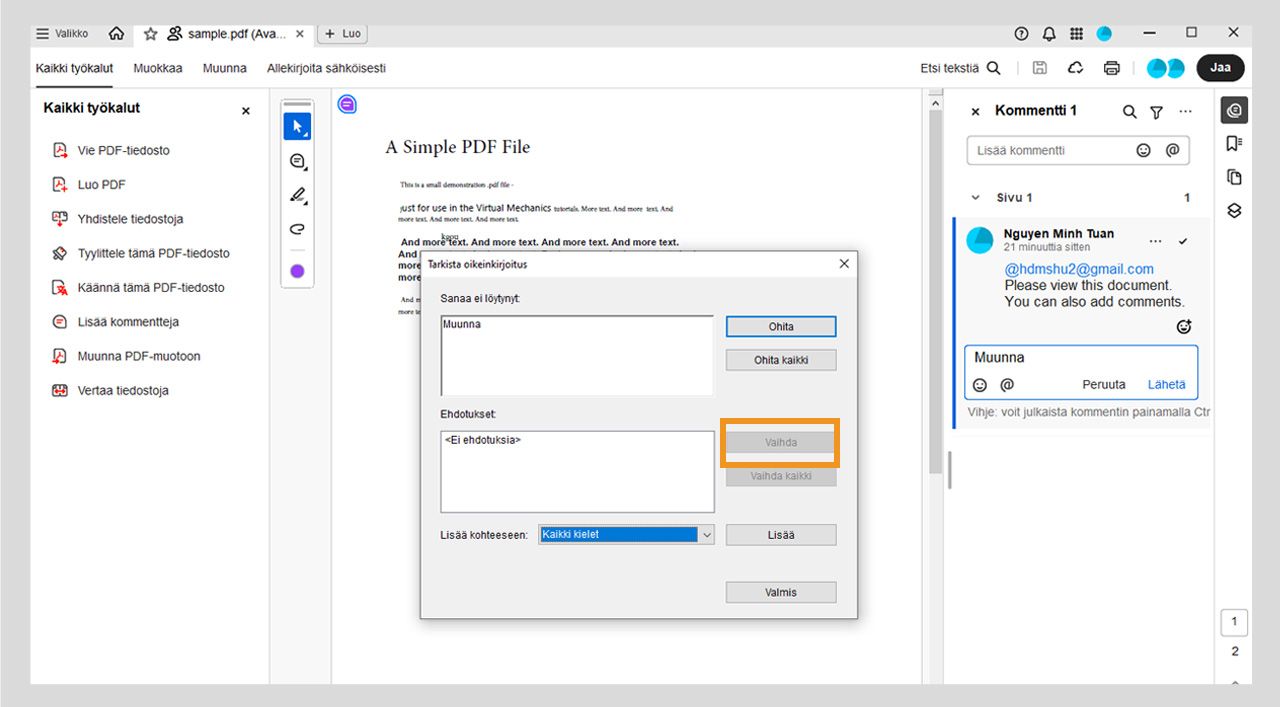This screenshot has height=707, width=1280.
Task: Switch to Kaikki työkalut tab
Action: click(74, 68)
